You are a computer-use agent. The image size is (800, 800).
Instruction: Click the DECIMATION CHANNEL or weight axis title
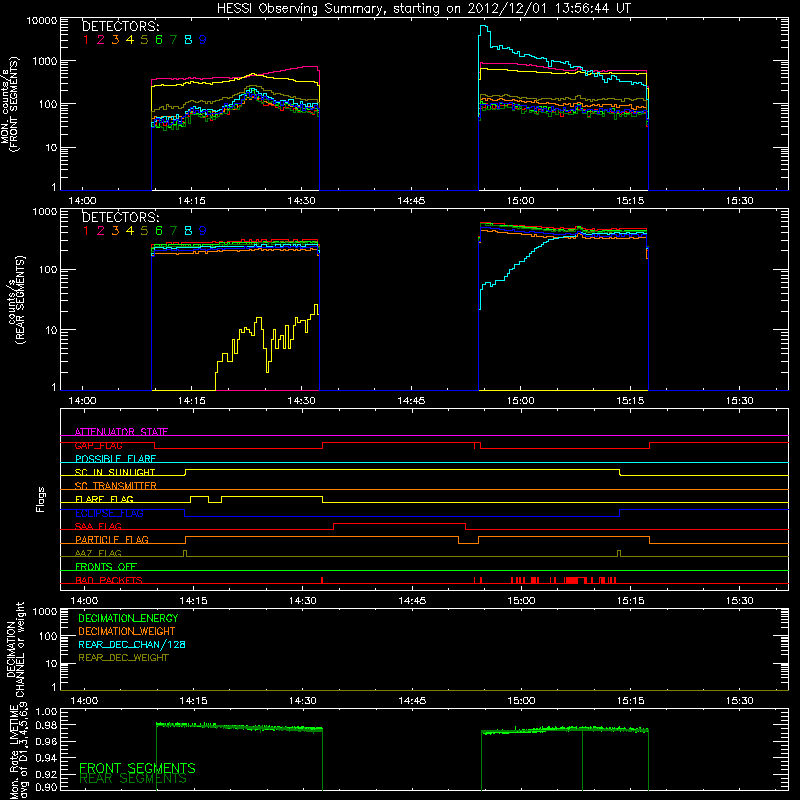[15, 649]
